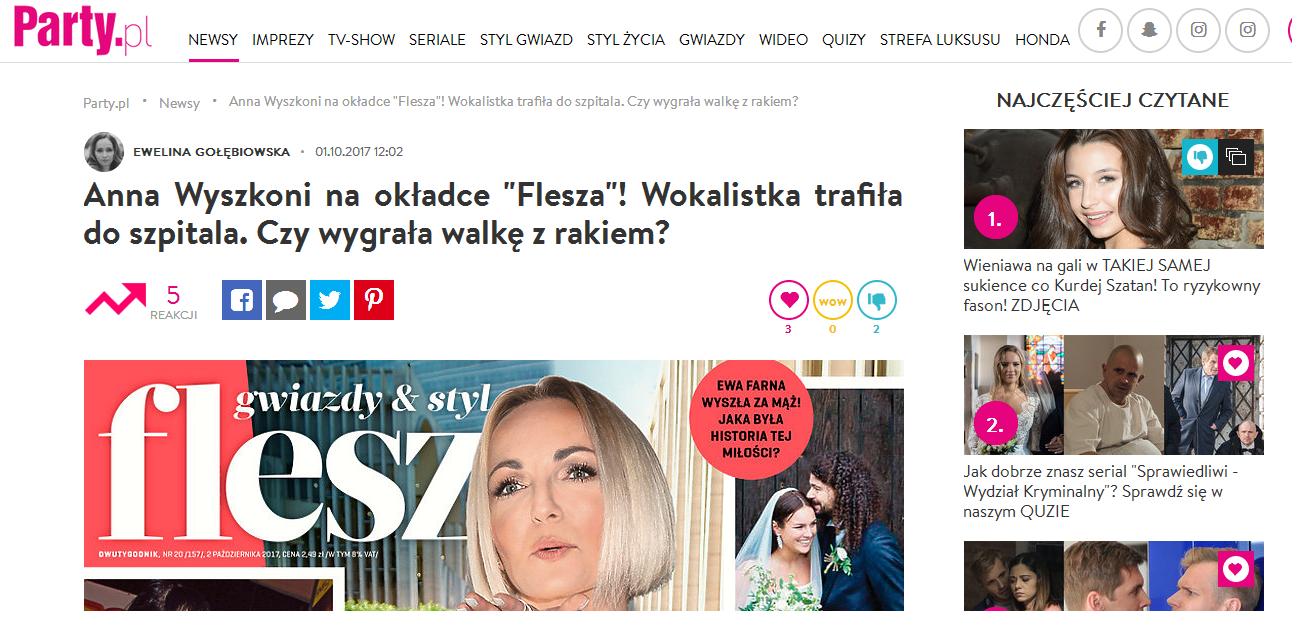Open the NEWSY menu section
Image resolution: width=1304 pixels, height=626 pixels.
(213, 40)
